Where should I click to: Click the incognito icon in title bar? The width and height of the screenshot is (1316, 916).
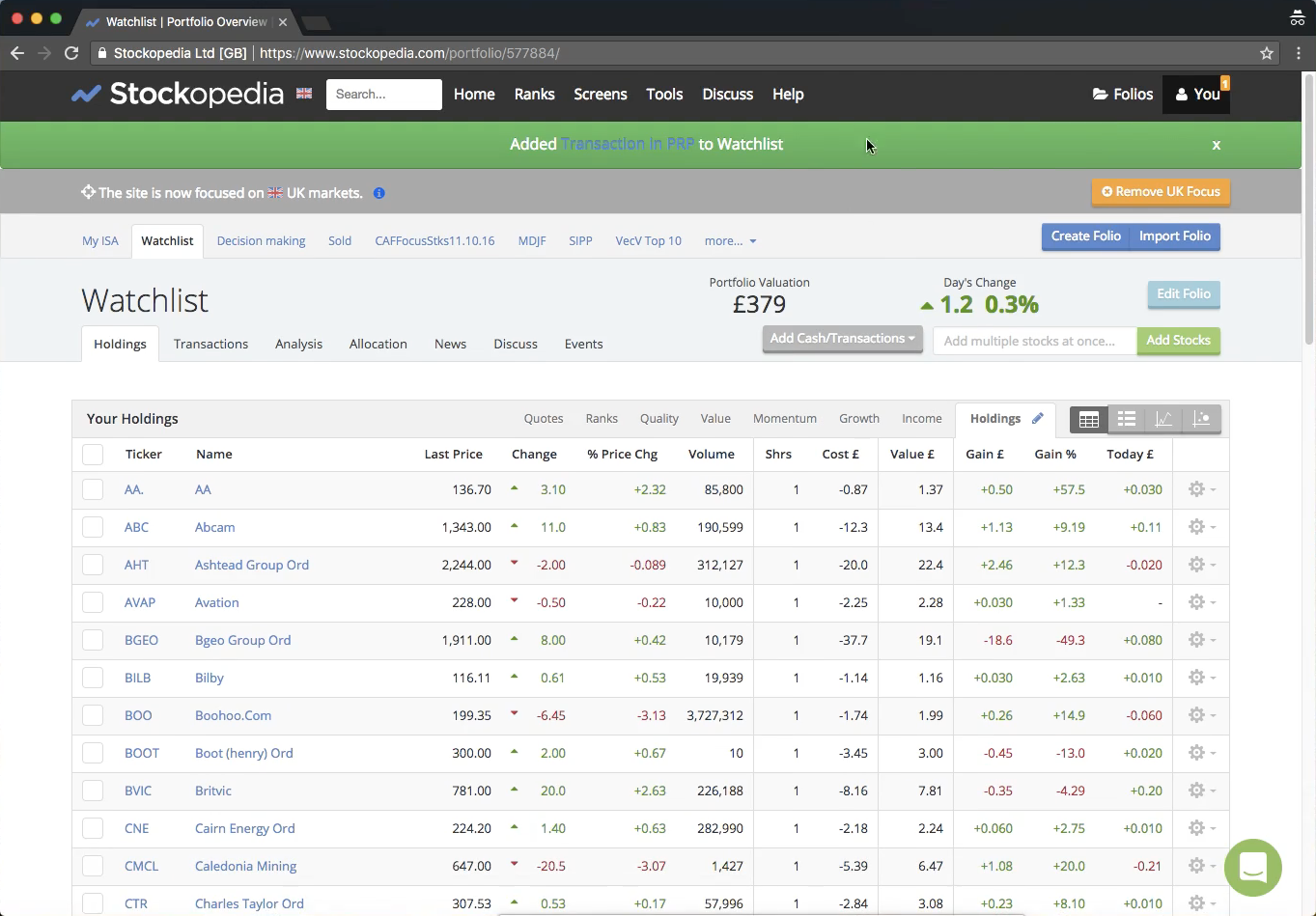pos(1298,17)
